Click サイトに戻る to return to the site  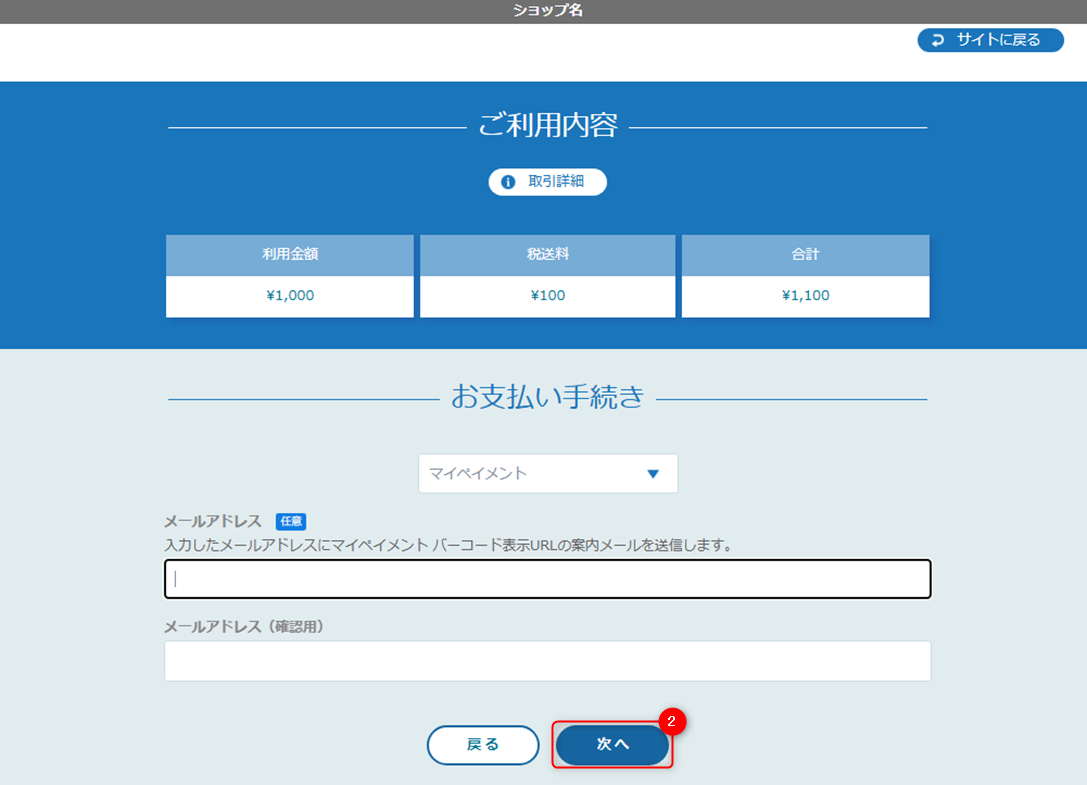pos(990,40)
